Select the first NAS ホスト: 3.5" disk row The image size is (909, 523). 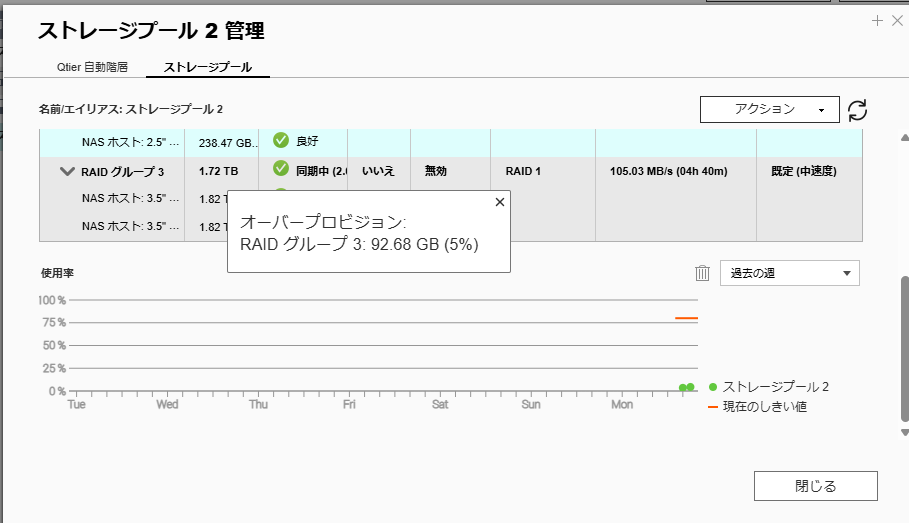(130, 199)
